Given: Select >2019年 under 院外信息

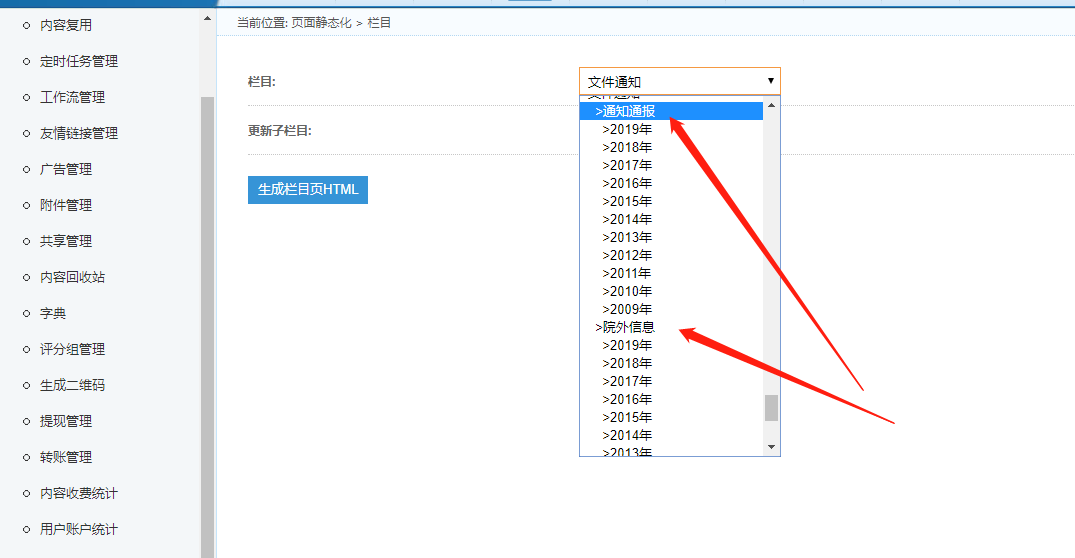Looking at the screenshot, I should pos(671,345).
